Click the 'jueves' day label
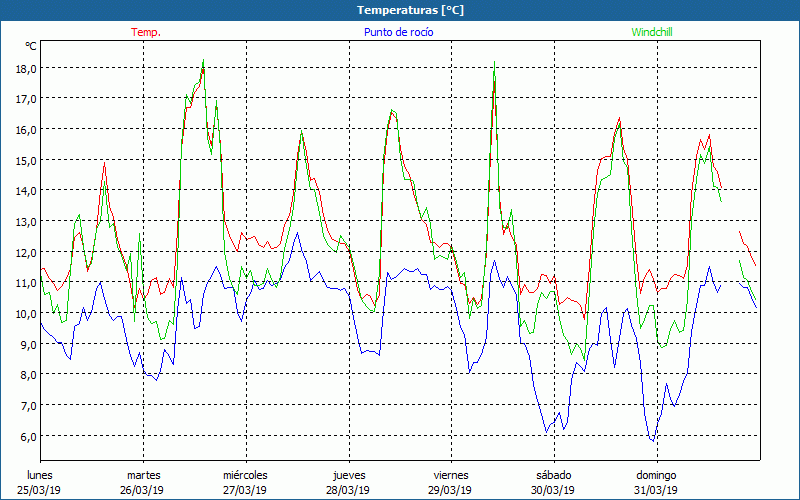 tap(349, 476)
